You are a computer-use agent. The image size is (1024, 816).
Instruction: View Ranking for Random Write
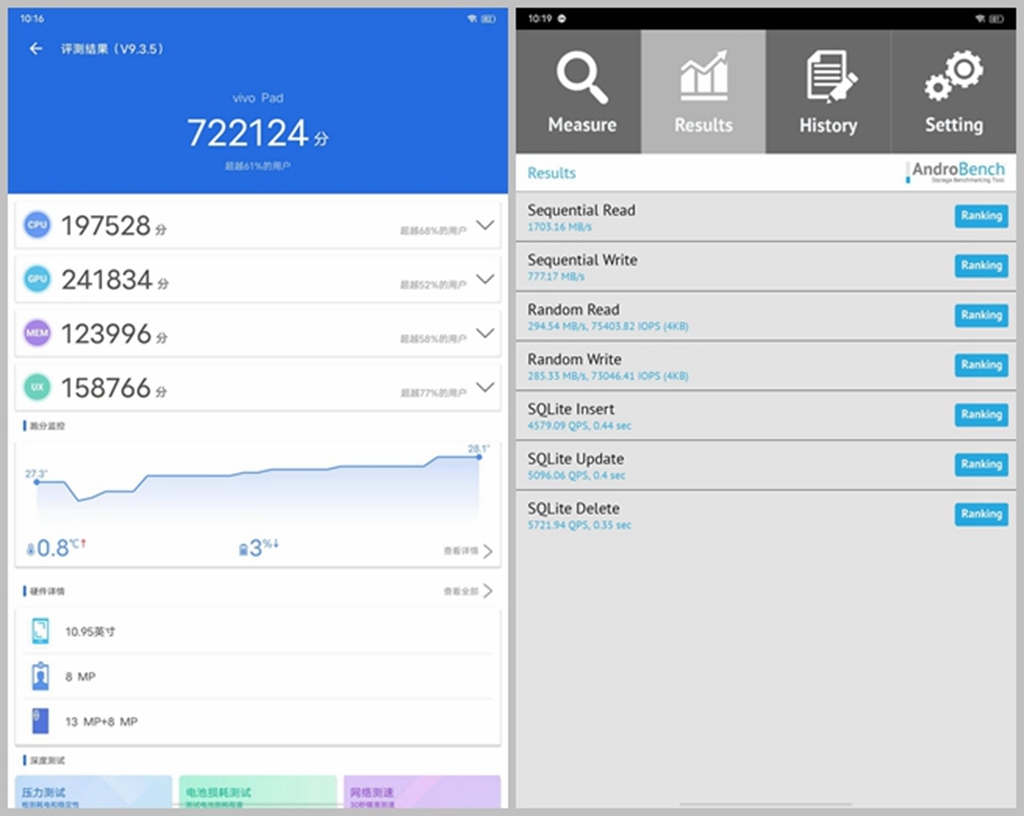981,365
